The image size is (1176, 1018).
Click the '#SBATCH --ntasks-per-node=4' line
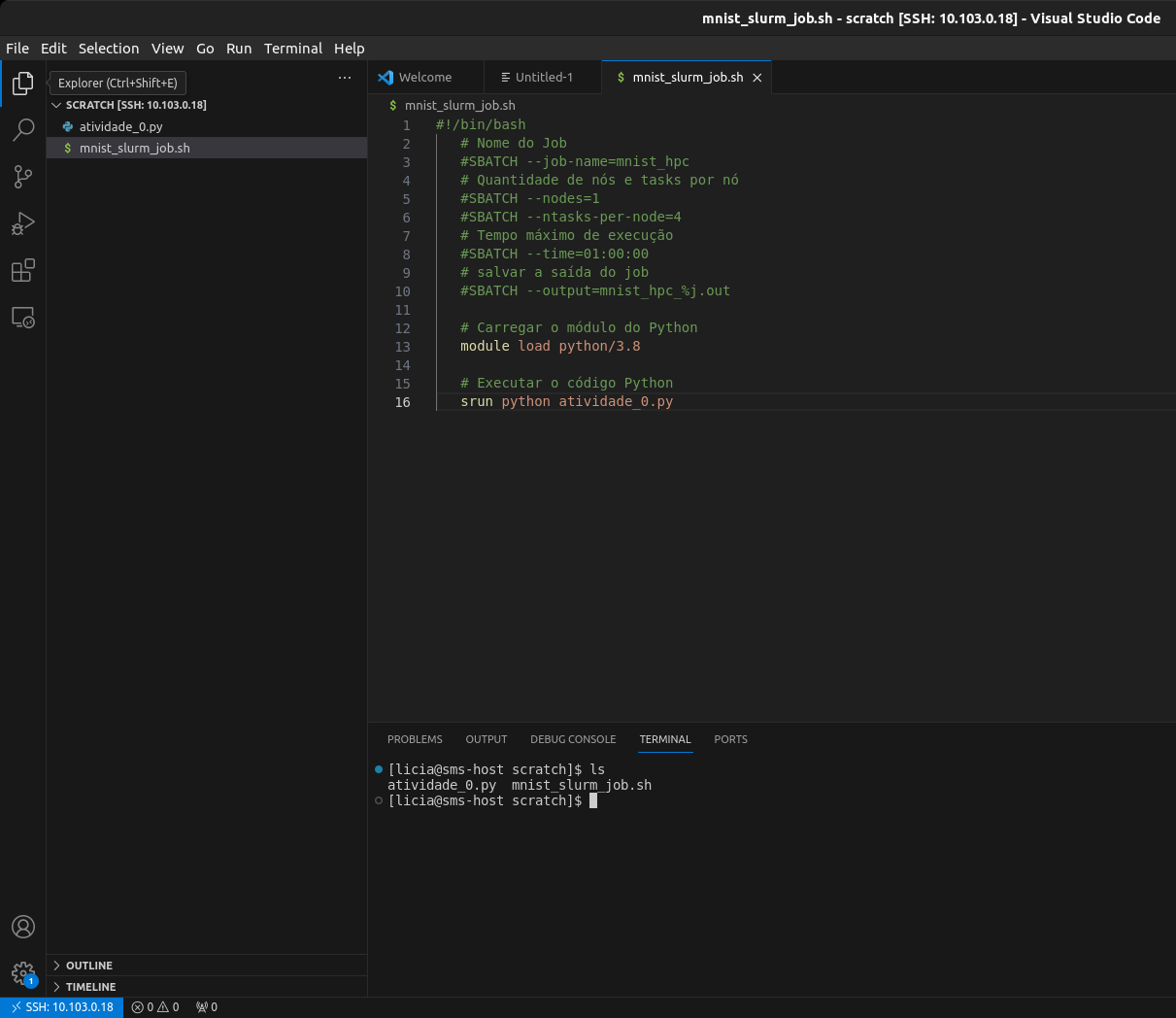(571, 218)
